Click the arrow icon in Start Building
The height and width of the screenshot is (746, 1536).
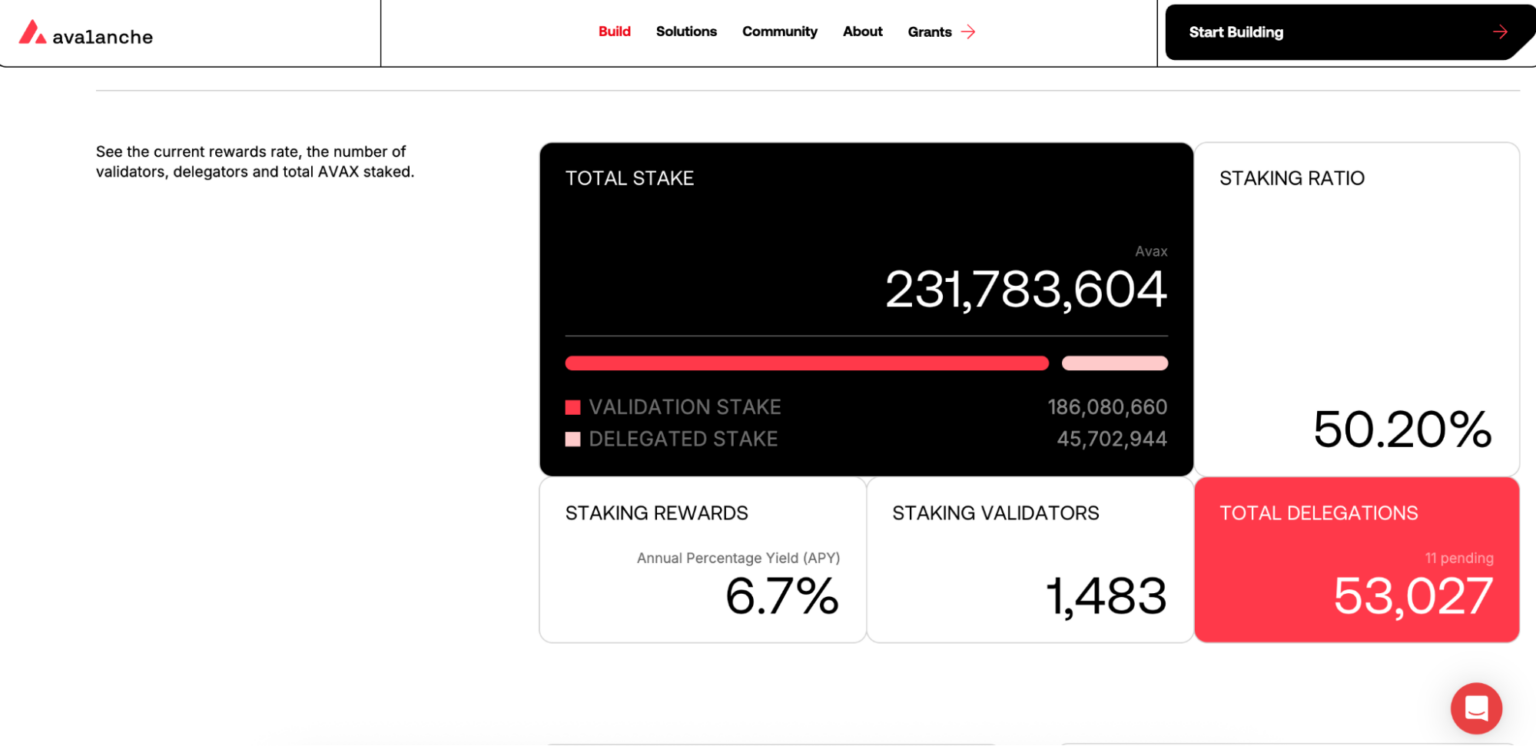[x=1500, y=32]
